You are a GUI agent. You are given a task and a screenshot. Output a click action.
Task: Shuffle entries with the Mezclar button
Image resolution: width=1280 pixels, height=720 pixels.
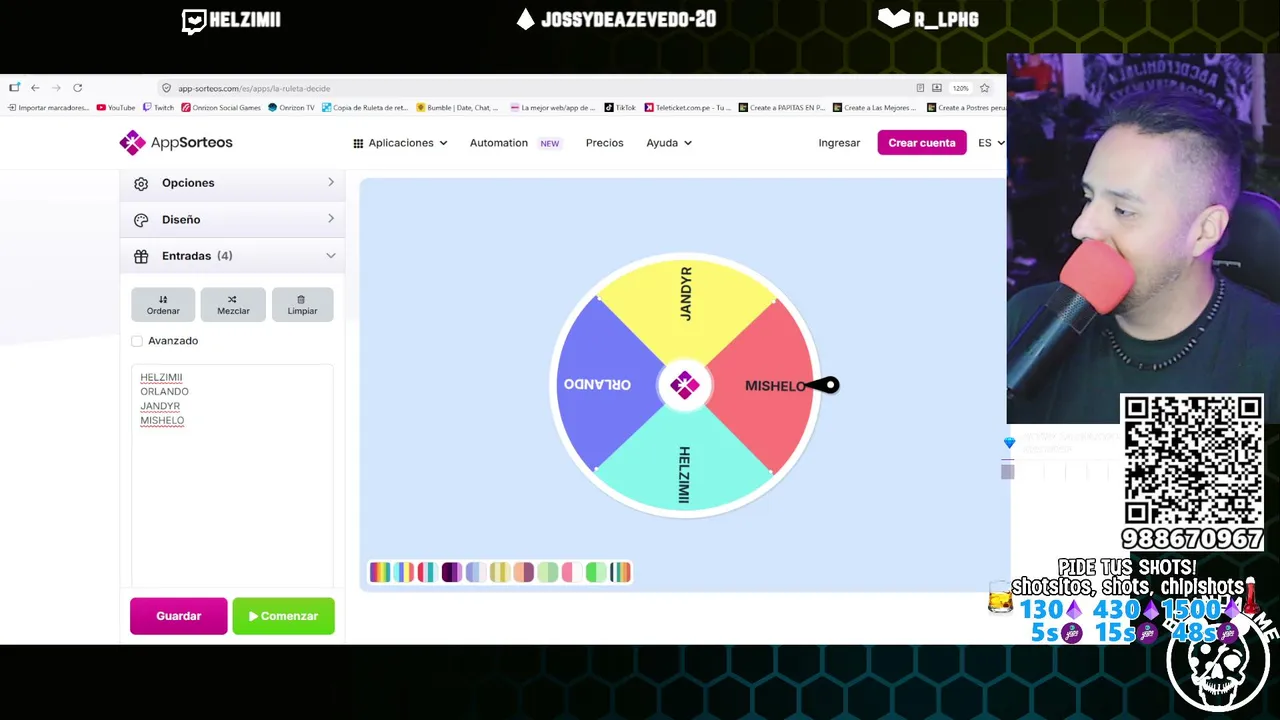[233, 305]
